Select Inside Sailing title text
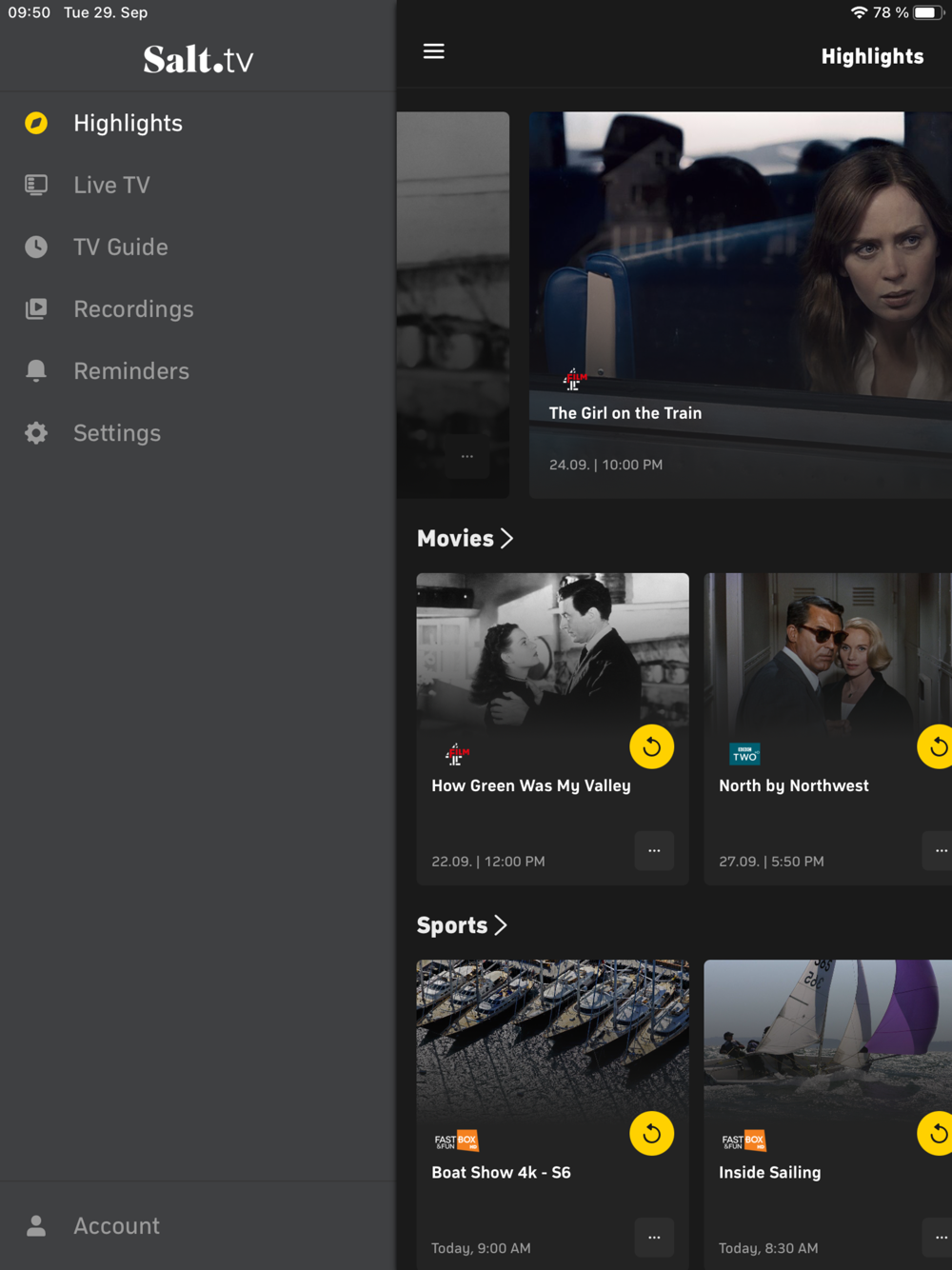The height and width of the screenshot is (1270, 952). click(x=770, y=1172)
